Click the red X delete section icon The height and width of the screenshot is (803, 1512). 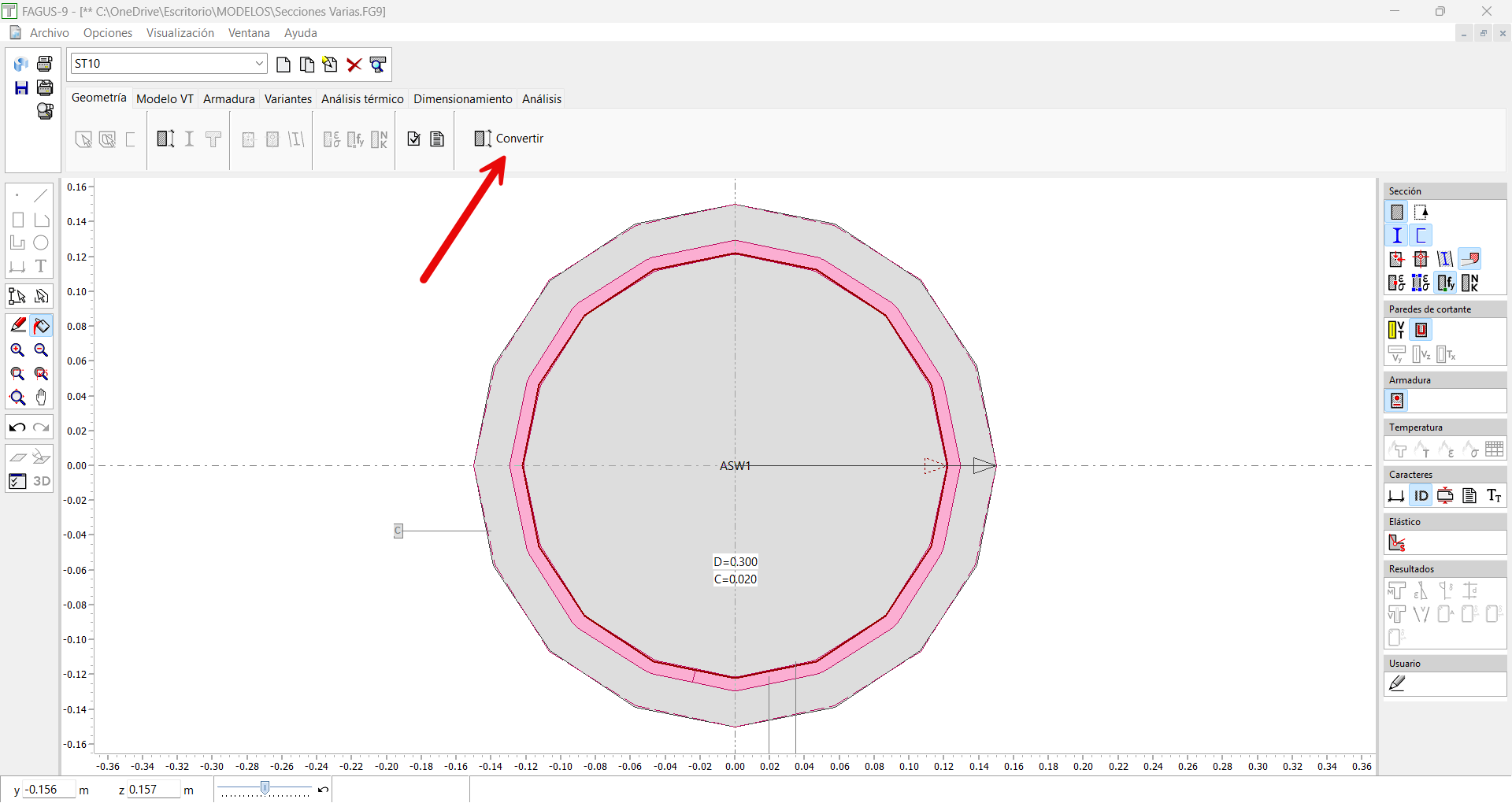[354, 65]
